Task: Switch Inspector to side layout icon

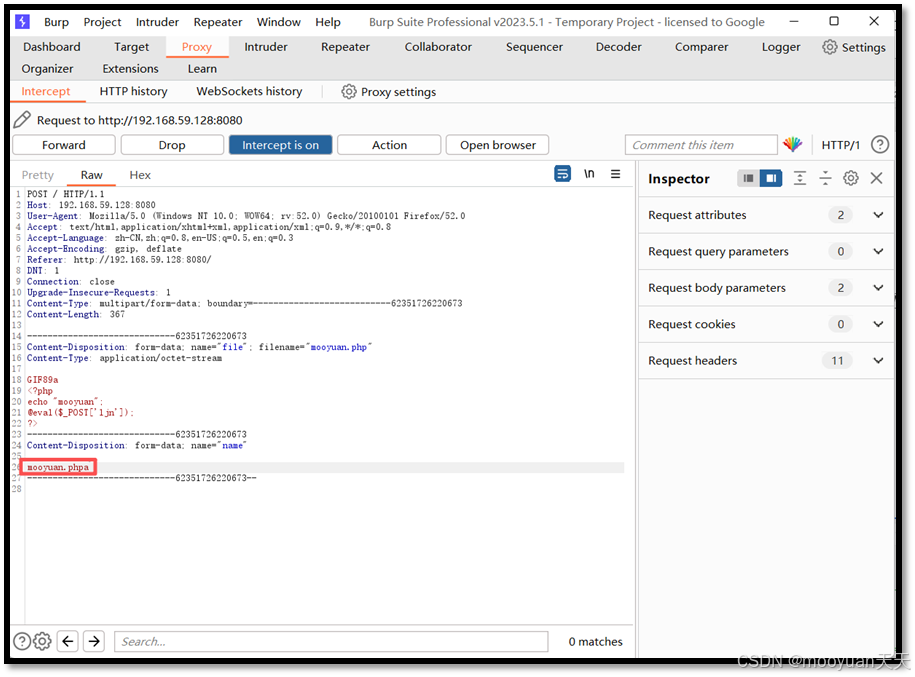Action: (x=771, y=178)
